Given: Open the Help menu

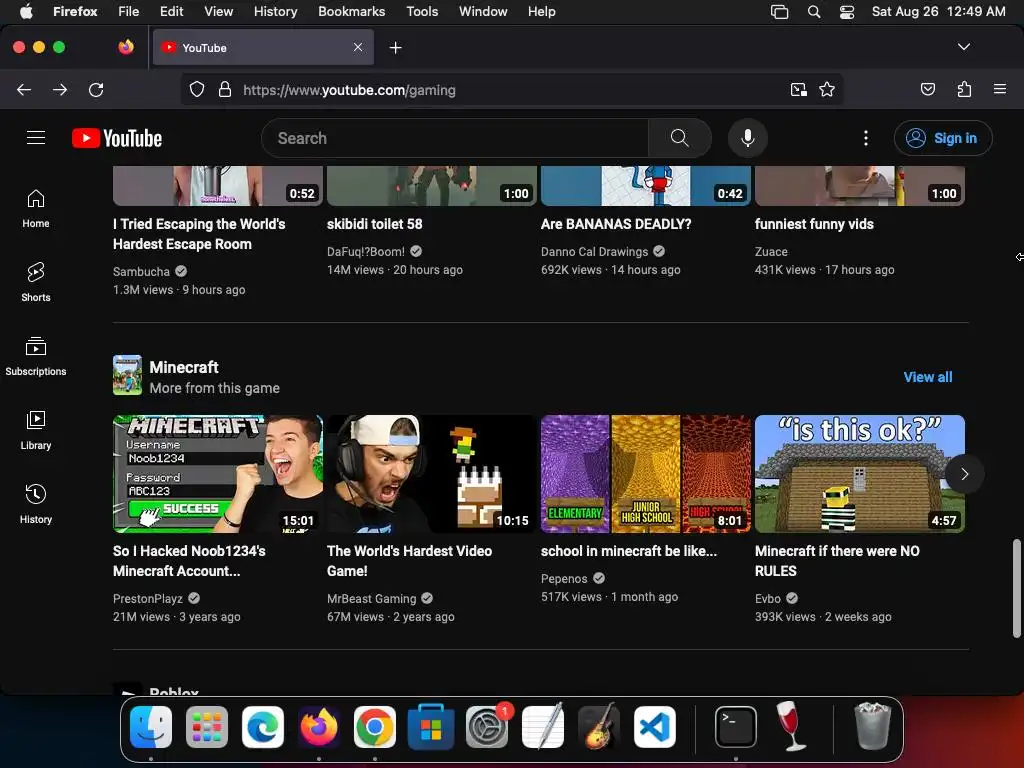Looking at the screenshot, I should [541, 12].
